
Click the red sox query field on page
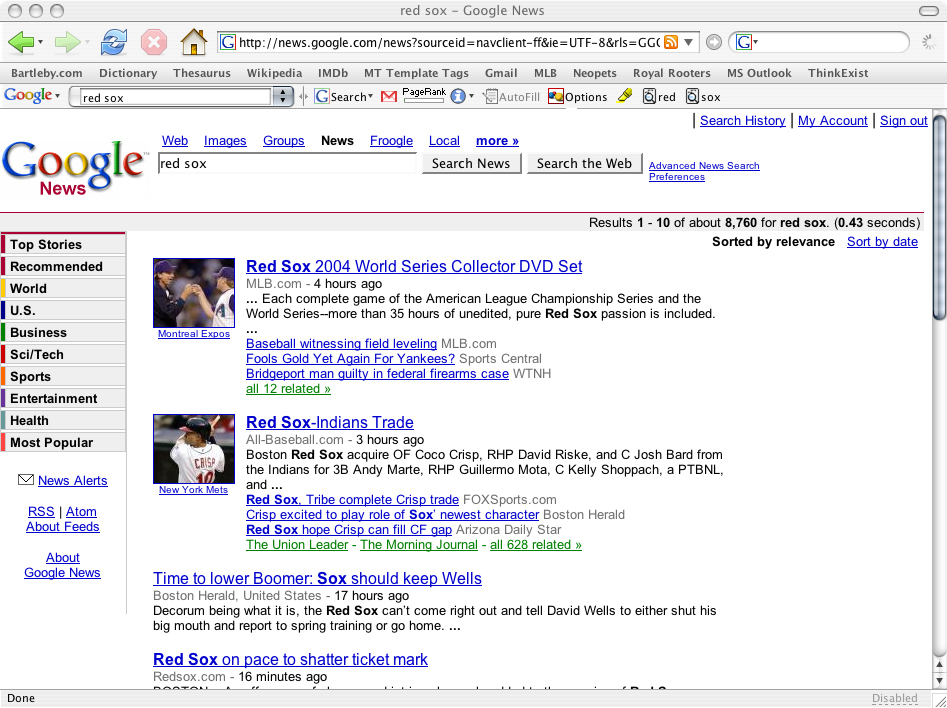tap(287, 164)
